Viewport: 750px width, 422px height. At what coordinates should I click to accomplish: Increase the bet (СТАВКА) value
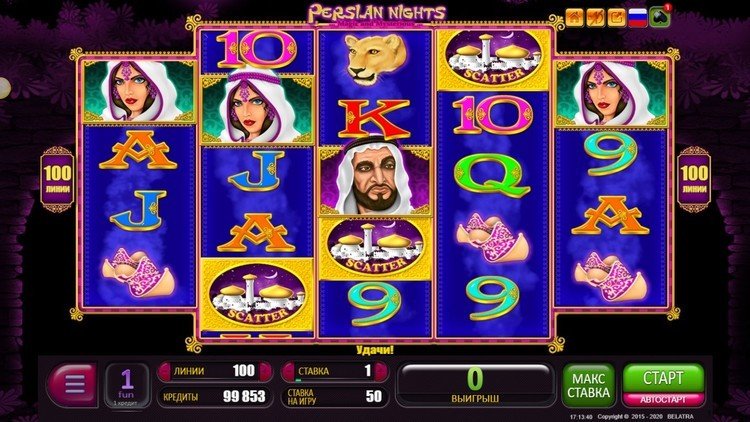[x=381, y=371]
